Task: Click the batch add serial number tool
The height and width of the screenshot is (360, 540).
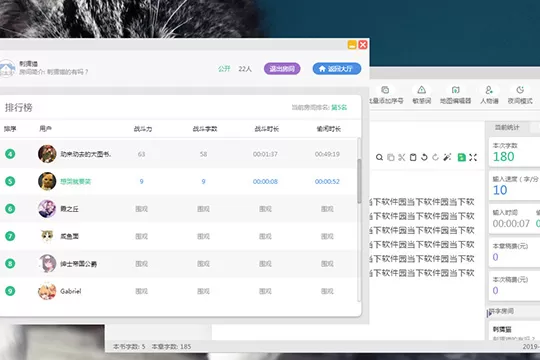Action: click(x=386, y=95)
